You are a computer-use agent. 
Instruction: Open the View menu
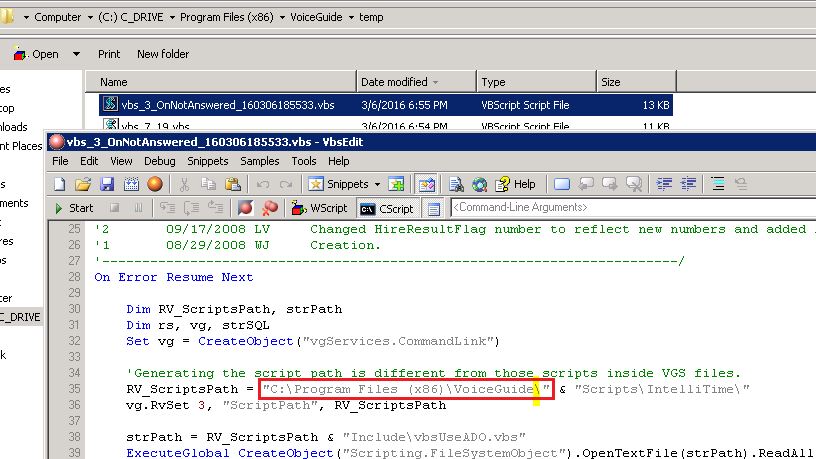pyautogui.click(x=121, y=161)
